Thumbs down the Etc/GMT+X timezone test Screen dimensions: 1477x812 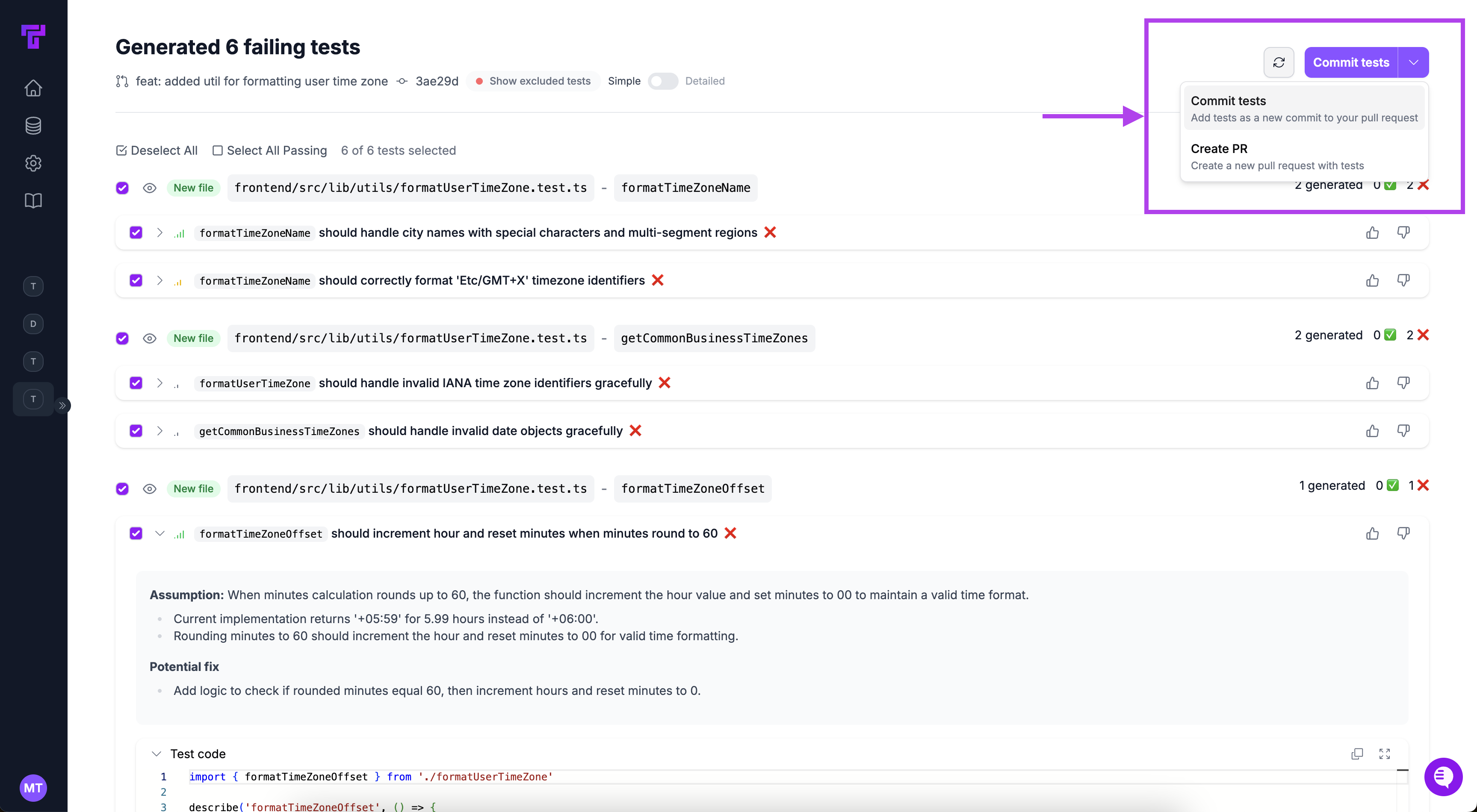(1403, 280)
